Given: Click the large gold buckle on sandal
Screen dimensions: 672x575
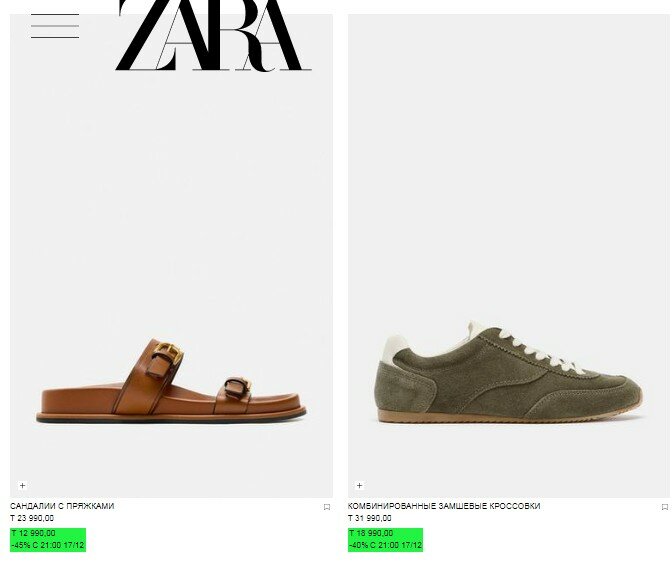Looking at the screenshot, I should point(168,354).
